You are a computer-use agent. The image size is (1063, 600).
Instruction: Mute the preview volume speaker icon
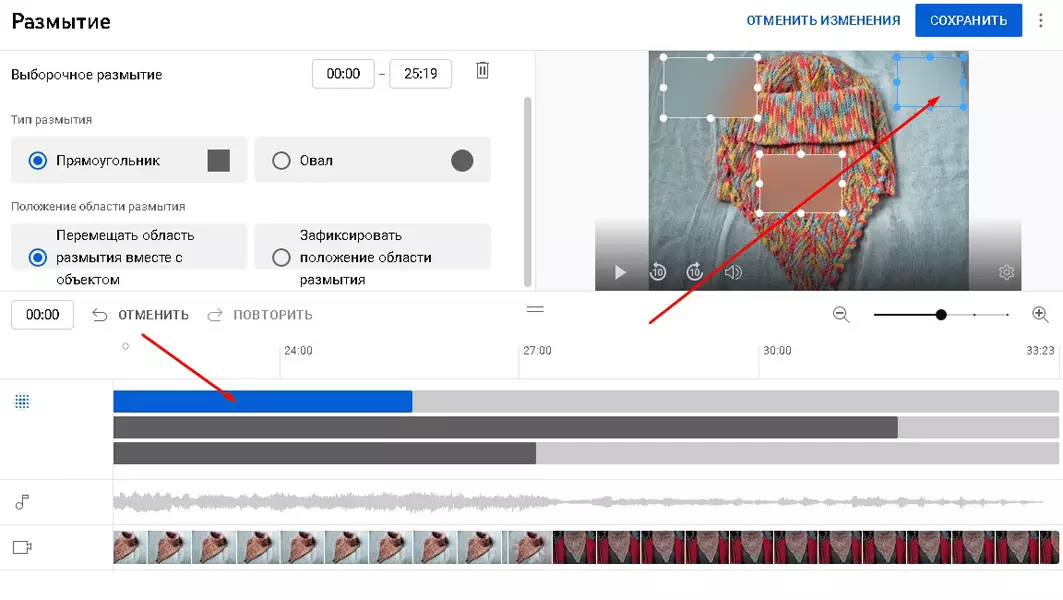(733, 273)
